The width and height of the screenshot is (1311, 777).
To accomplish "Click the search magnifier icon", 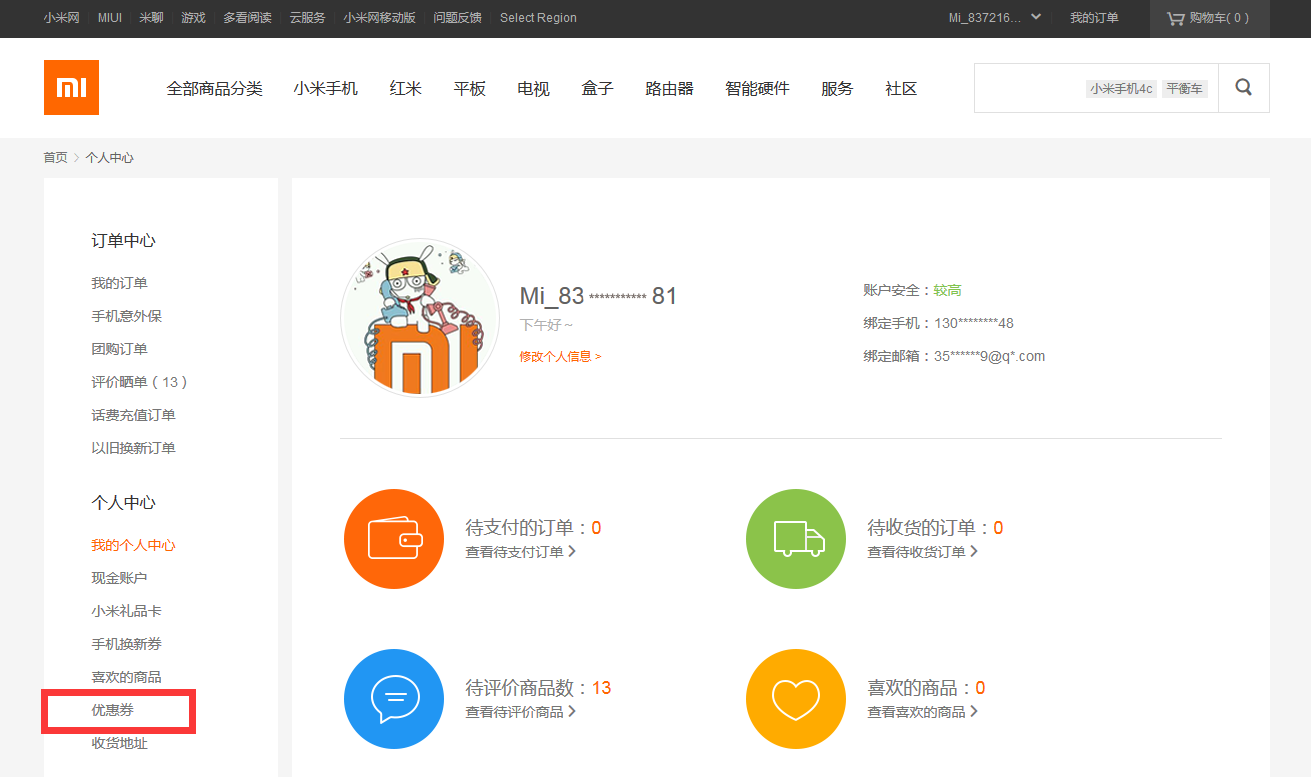I will pyautogui.click(x=1243, y=88).
